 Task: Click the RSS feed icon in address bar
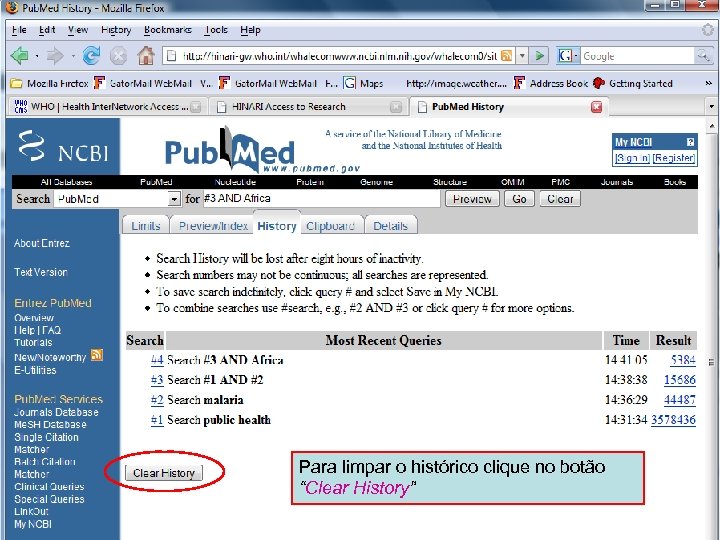506,56
